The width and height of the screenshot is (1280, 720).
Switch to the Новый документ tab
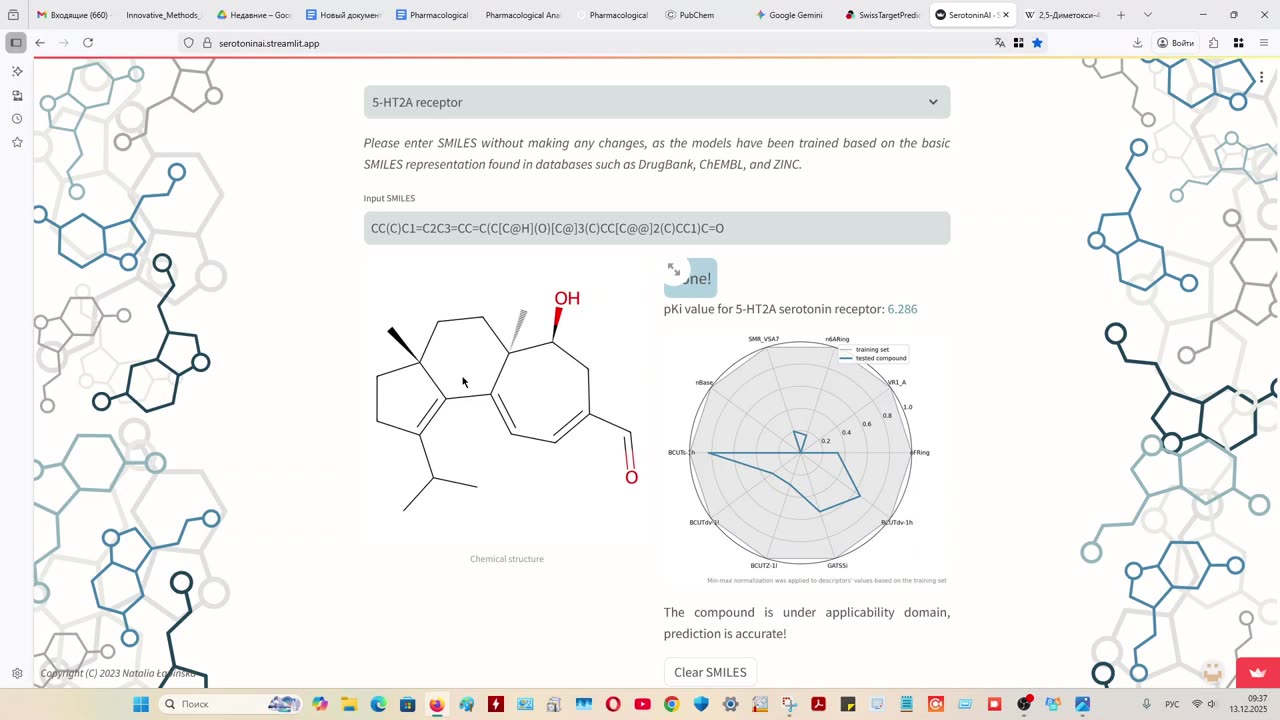click(343, 15)
